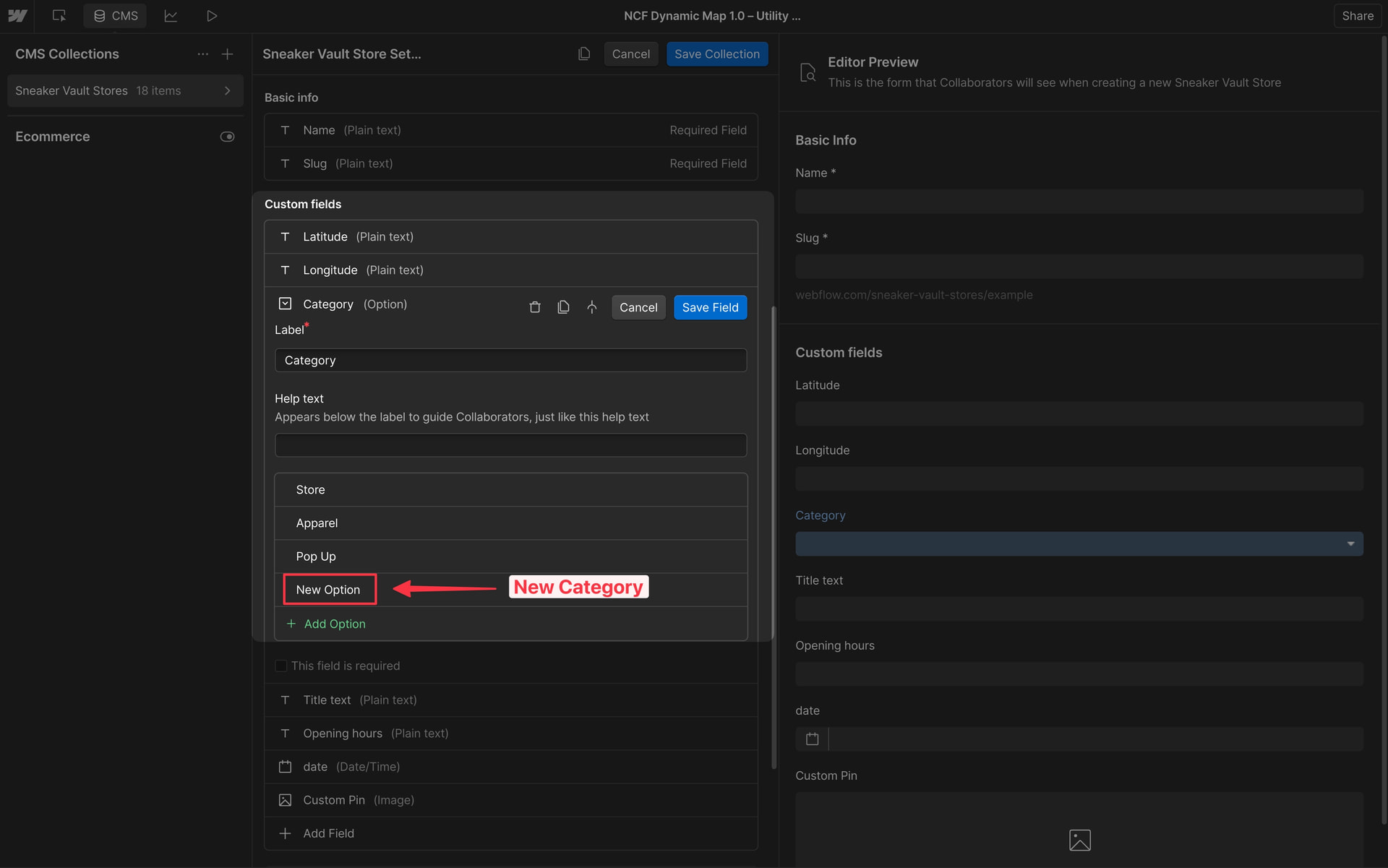Open Longitude field settings
Image resolution: width=1388 pixels, height=868 pixels.
click(511, 270)
